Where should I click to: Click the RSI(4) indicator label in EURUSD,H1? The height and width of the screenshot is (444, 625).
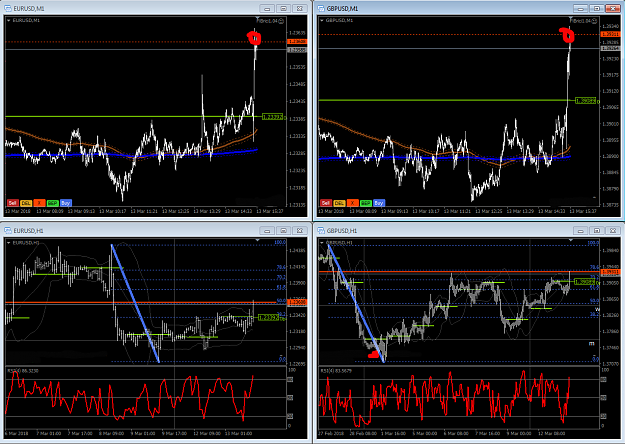[x=23, y=371]
